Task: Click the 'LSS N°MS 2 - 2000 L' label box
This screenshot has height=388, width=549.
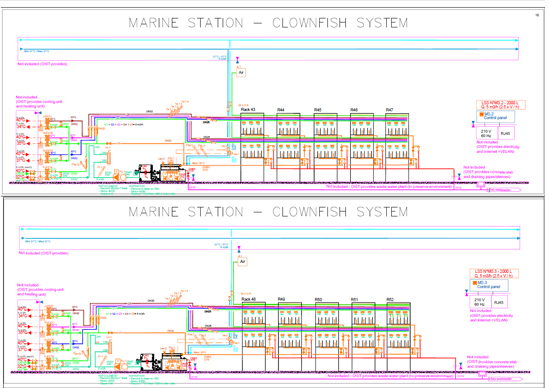Action: (501, 105)
